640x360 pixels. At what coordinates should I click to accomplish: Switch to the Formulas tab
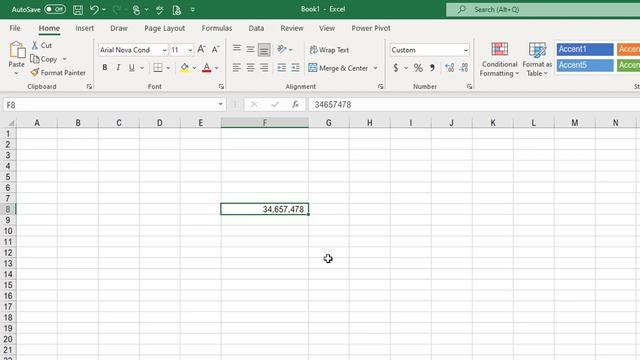(217, 28)
